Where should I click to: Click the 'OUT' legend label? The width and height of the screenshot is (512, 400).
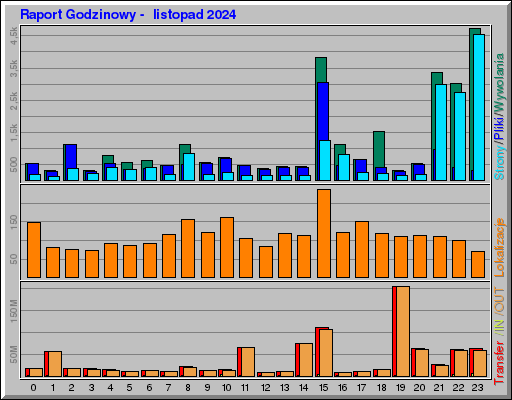[x=499, y=300]
